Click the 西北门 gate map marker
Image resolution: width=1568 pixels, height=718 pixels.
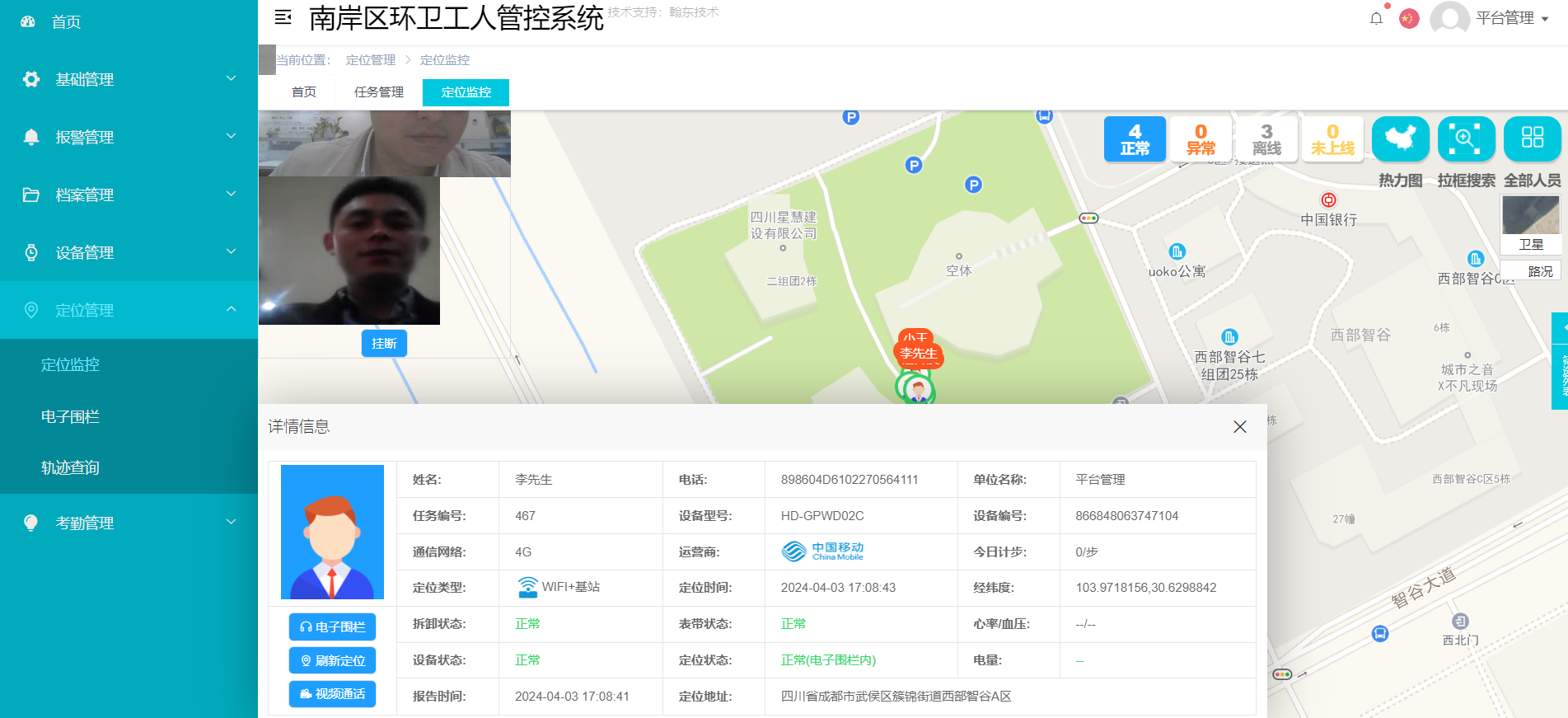1460,622
